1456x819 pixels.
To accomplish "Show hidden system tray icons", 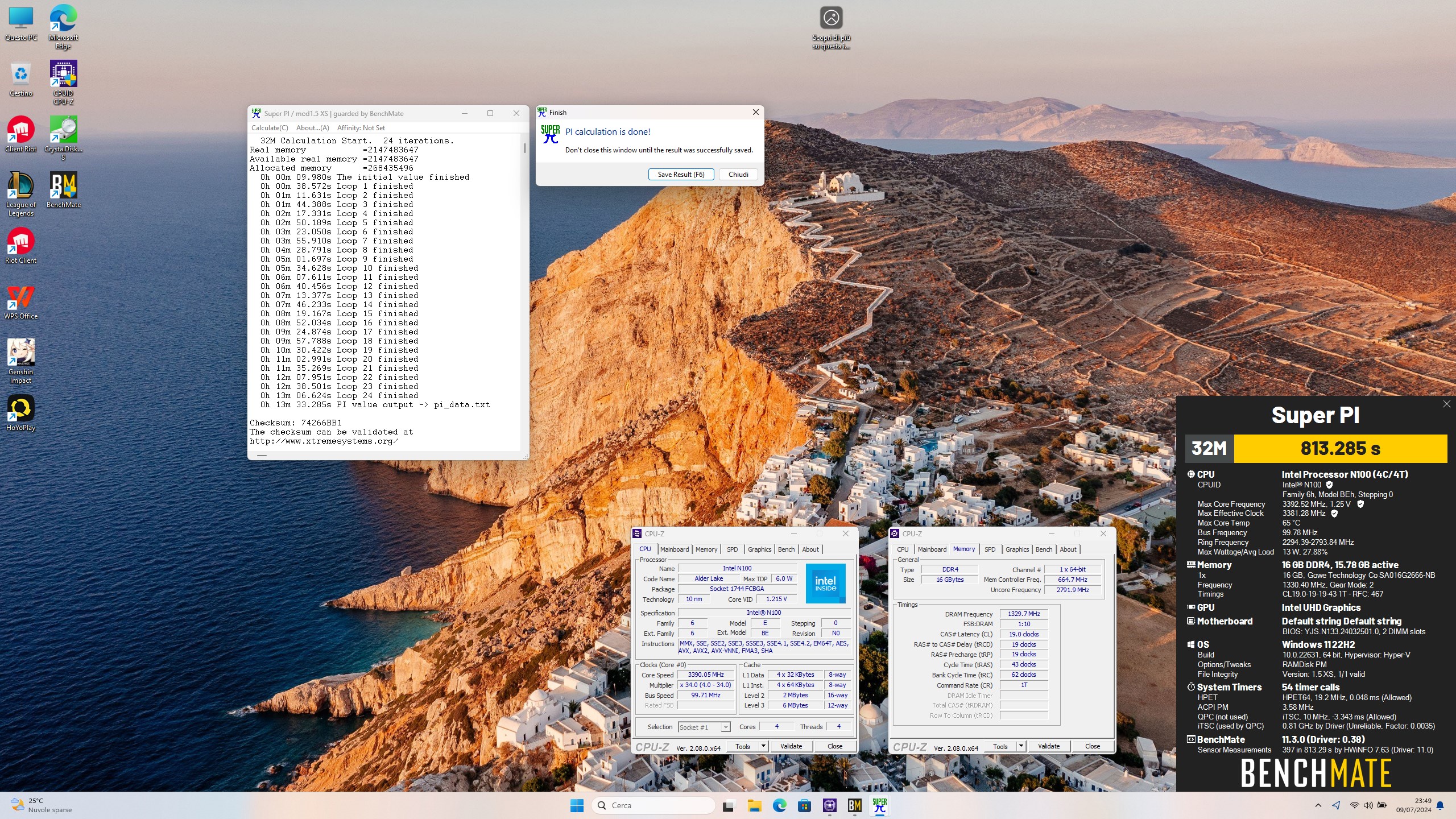I will (x=1318, y=805).
